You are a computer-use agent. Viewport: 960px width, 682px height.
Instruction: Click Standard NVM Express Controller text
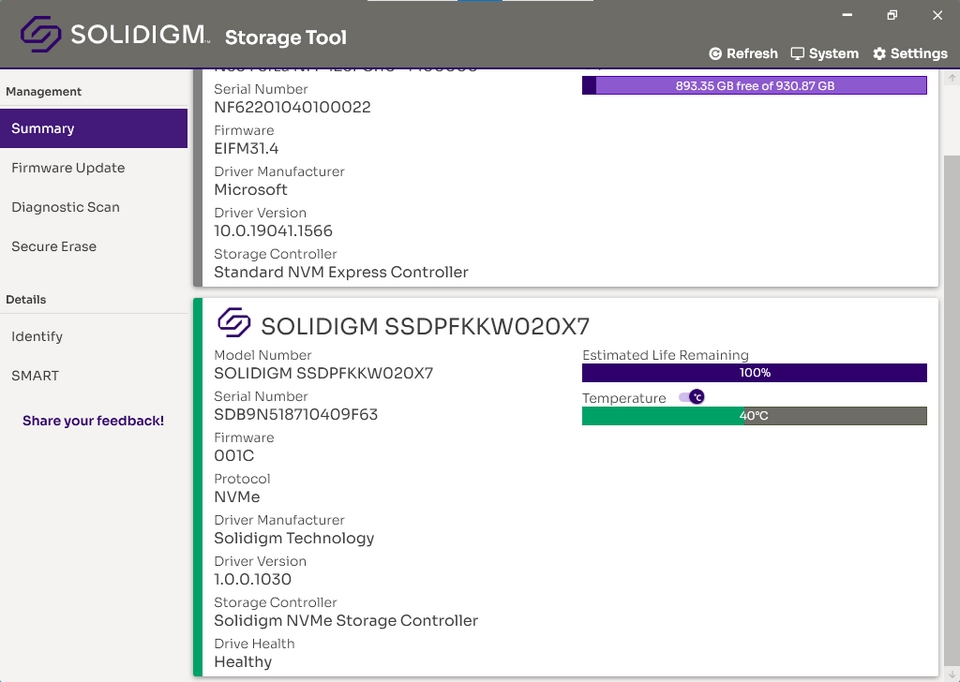pos(341,272)
